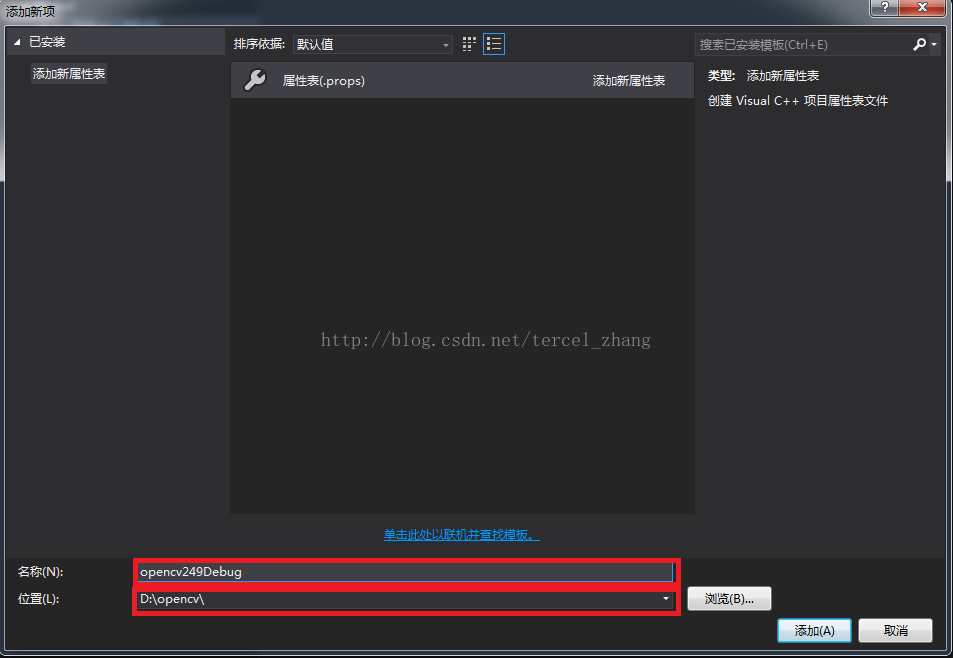The height and width of the screenshot is (658, 953).
Task: Switch to small icons list view
Action: tap(494, 44)
